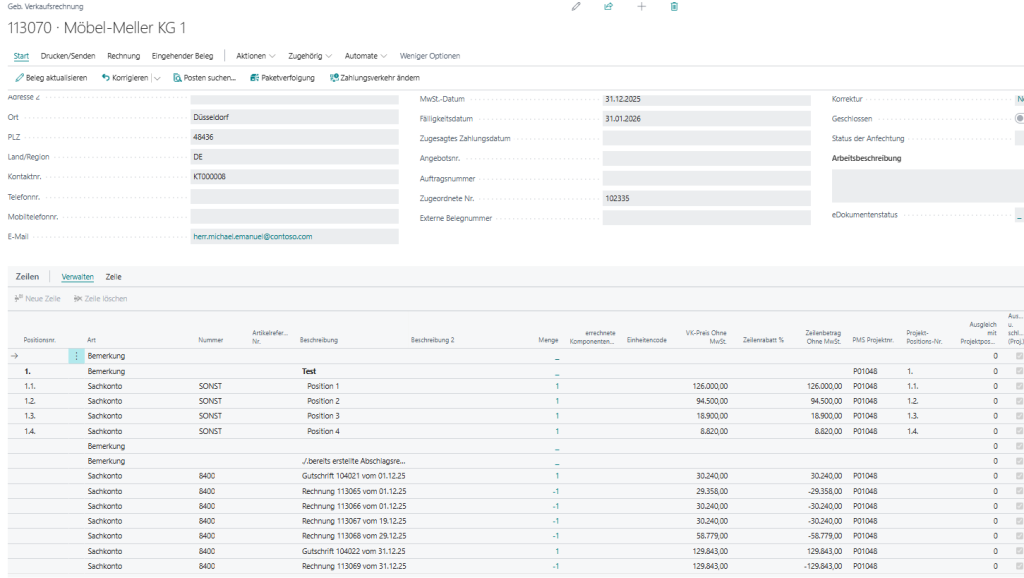Click the Arbeitsbeschreibung text box

(928, 185)
